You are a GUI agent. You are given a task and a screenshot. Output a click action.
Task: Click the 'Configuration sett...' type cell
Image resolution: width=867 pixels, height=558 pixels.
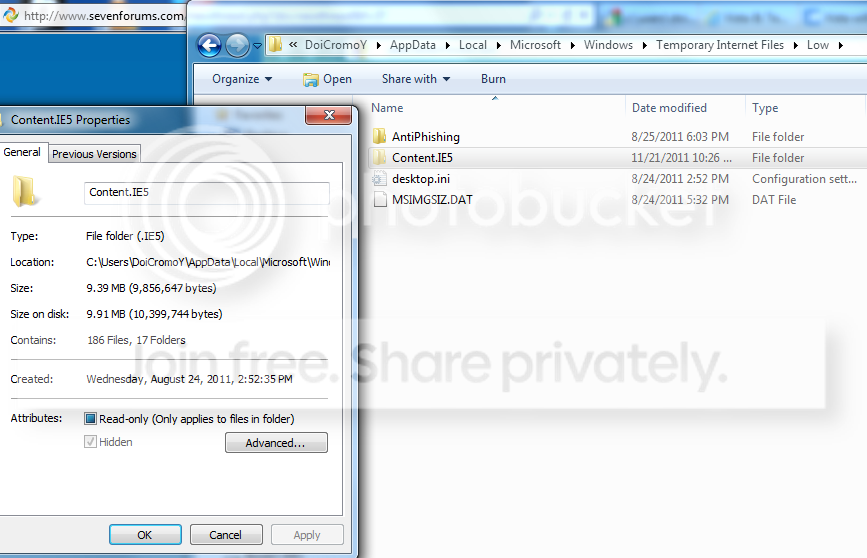804,179
